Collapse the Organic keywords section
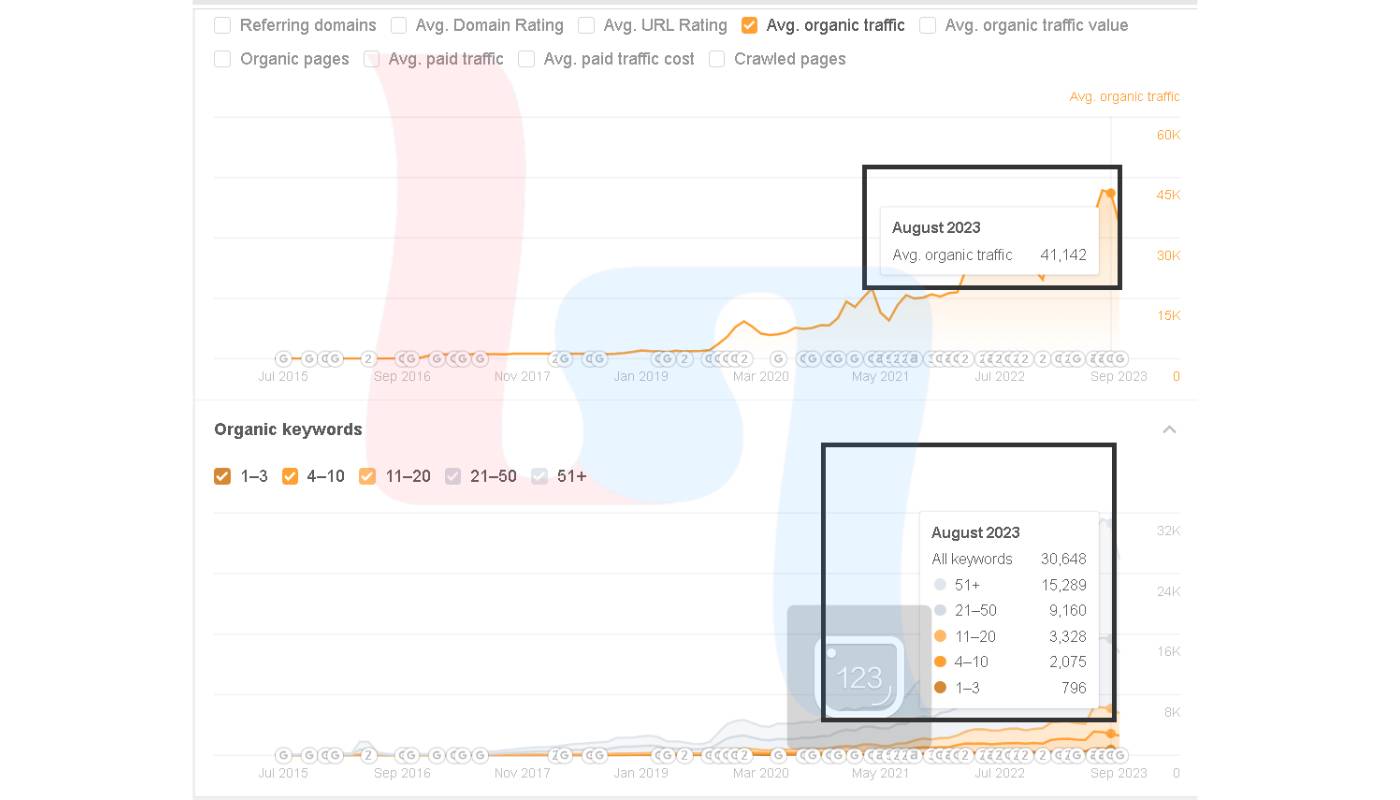The image size is (1400, 800). pyautogui.click(x=1169, y=430)
